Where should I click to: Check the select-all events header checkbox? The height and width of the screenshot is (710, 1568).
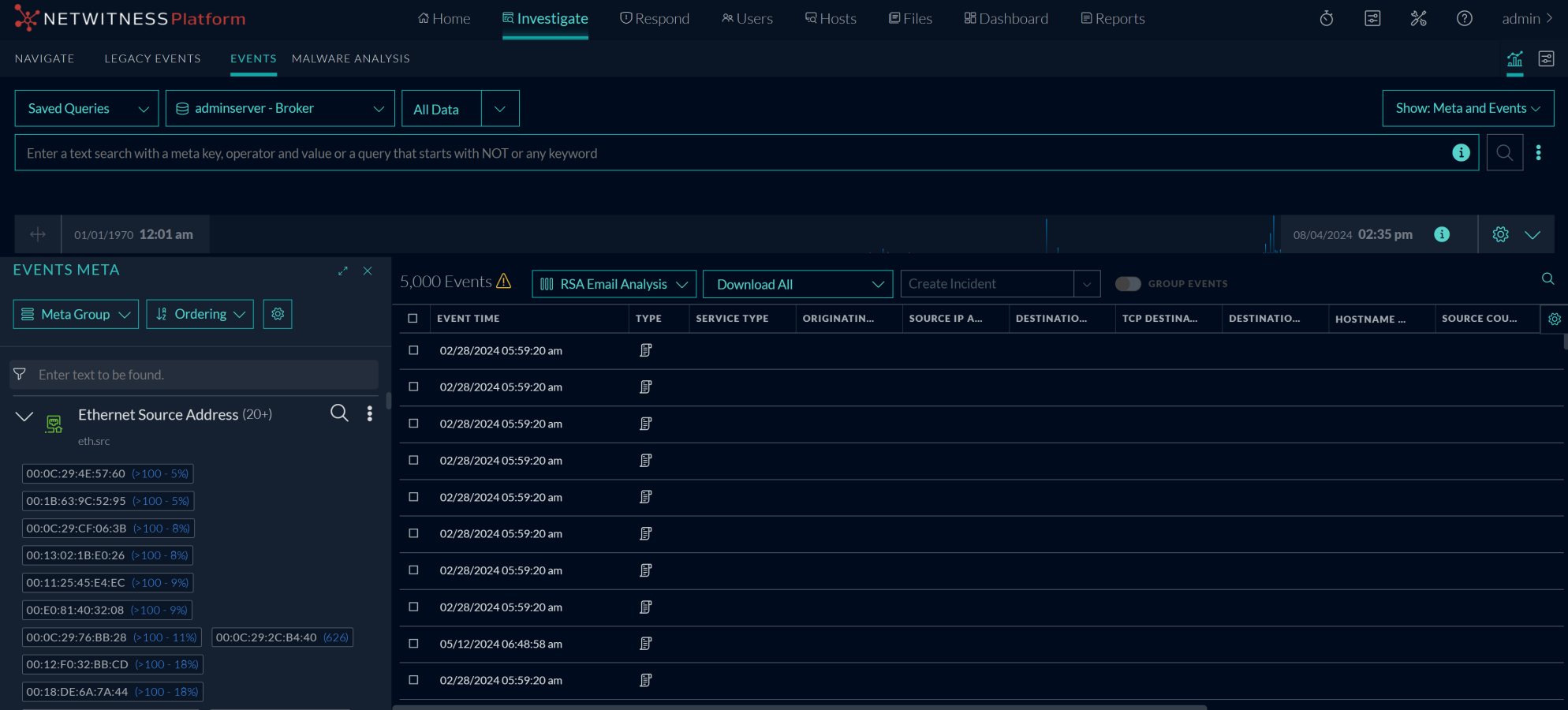[413, 319]
